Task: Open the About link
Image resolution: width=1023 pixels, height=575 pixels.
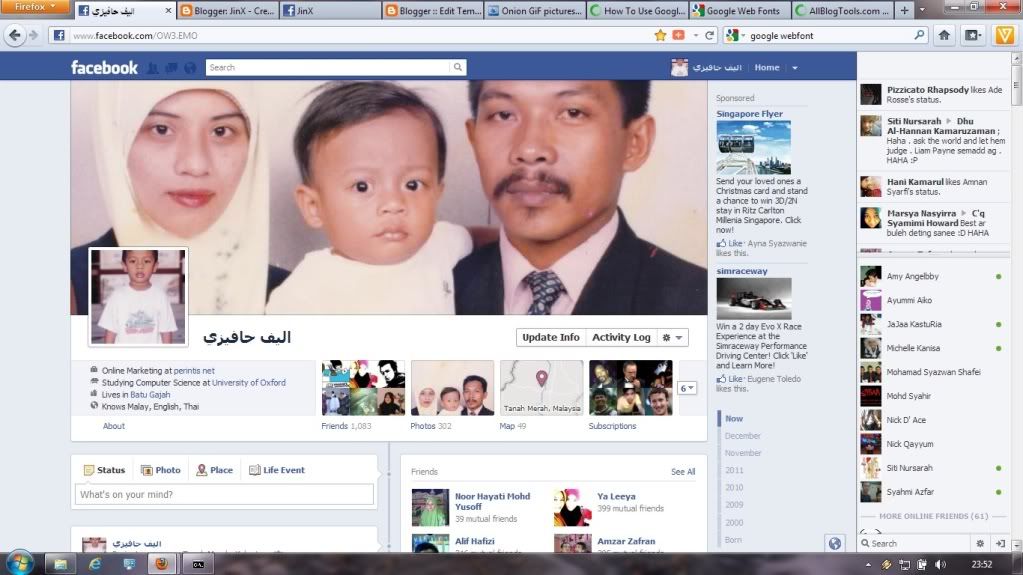Action: coord(114,426)
